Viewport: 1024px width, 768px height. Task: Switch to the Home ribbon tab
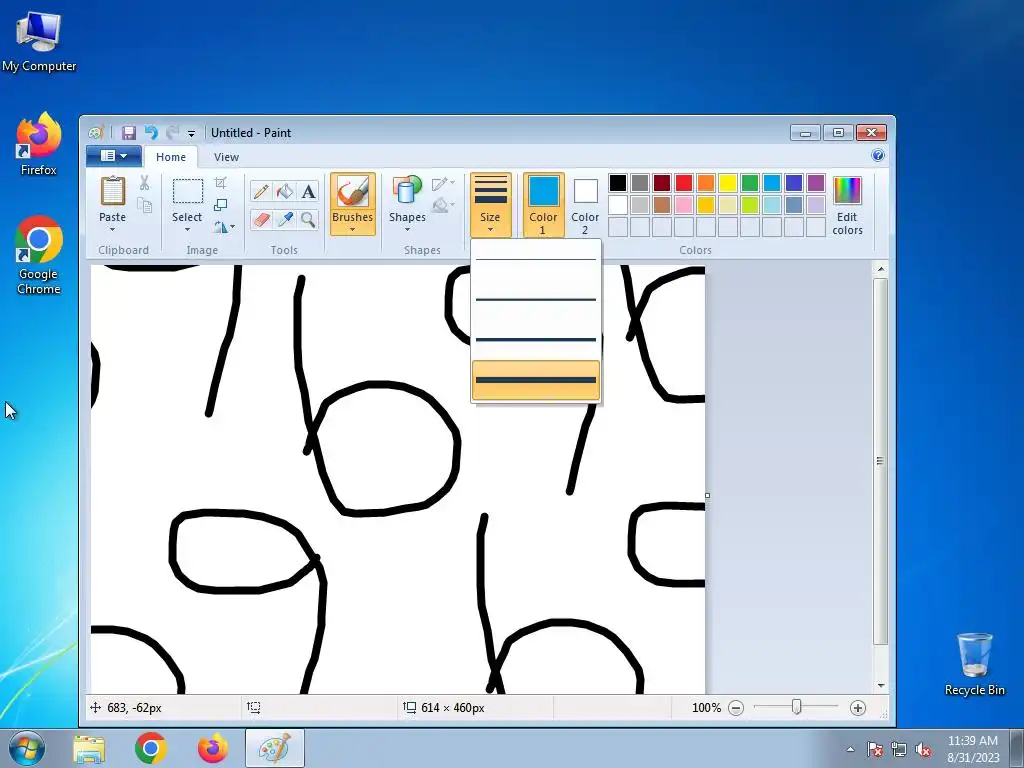pyautogui.click(x=170, y=157)
